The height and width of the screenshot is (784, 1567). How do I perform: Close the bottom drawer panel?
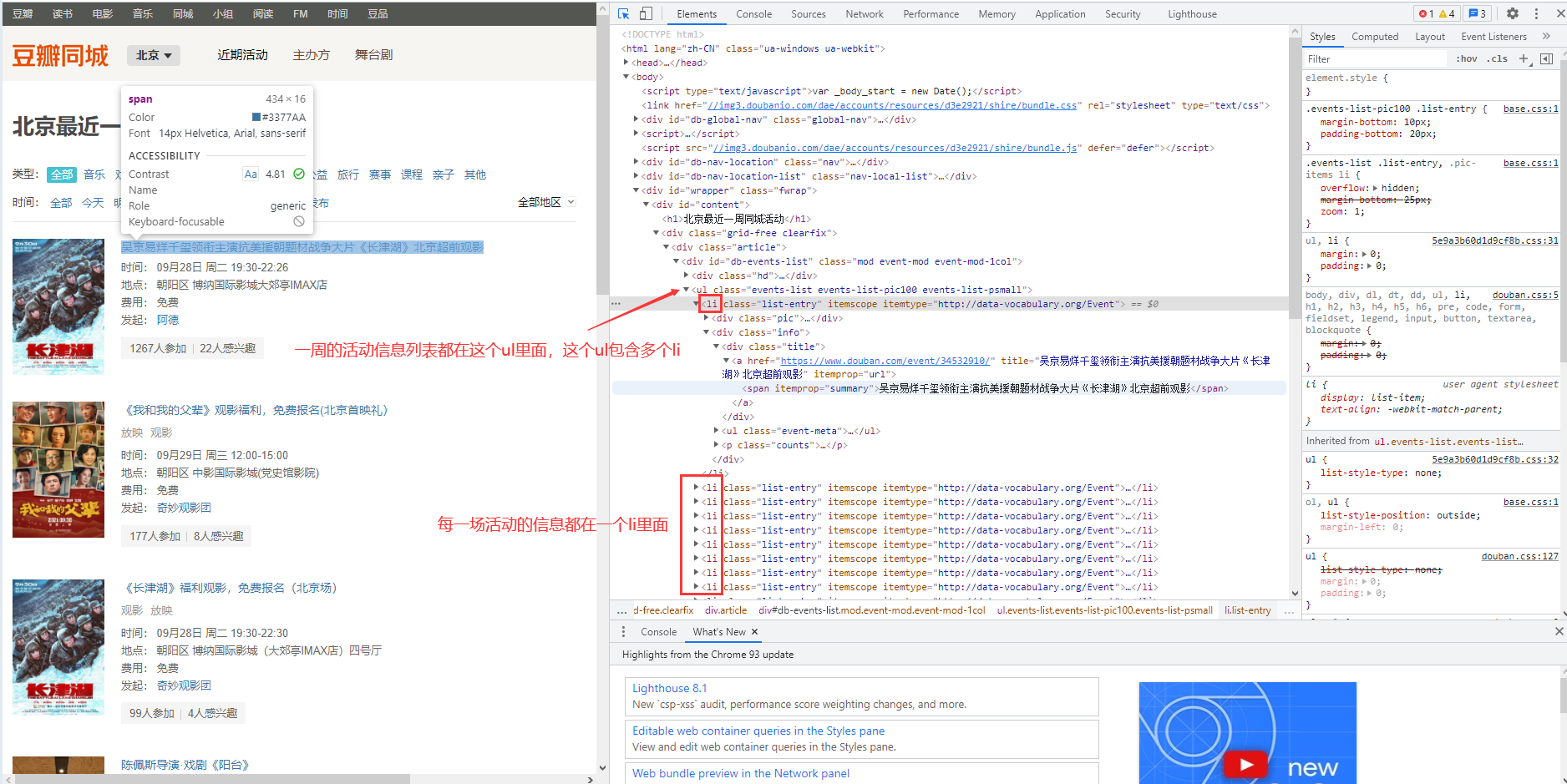point(1559,632)
